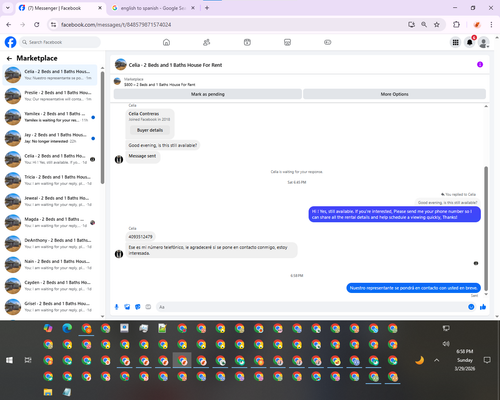Open the volume speaker icon in tray
The height and width of the screenshot is (400, 500).
pyautogui.click(x=446, y=344)
